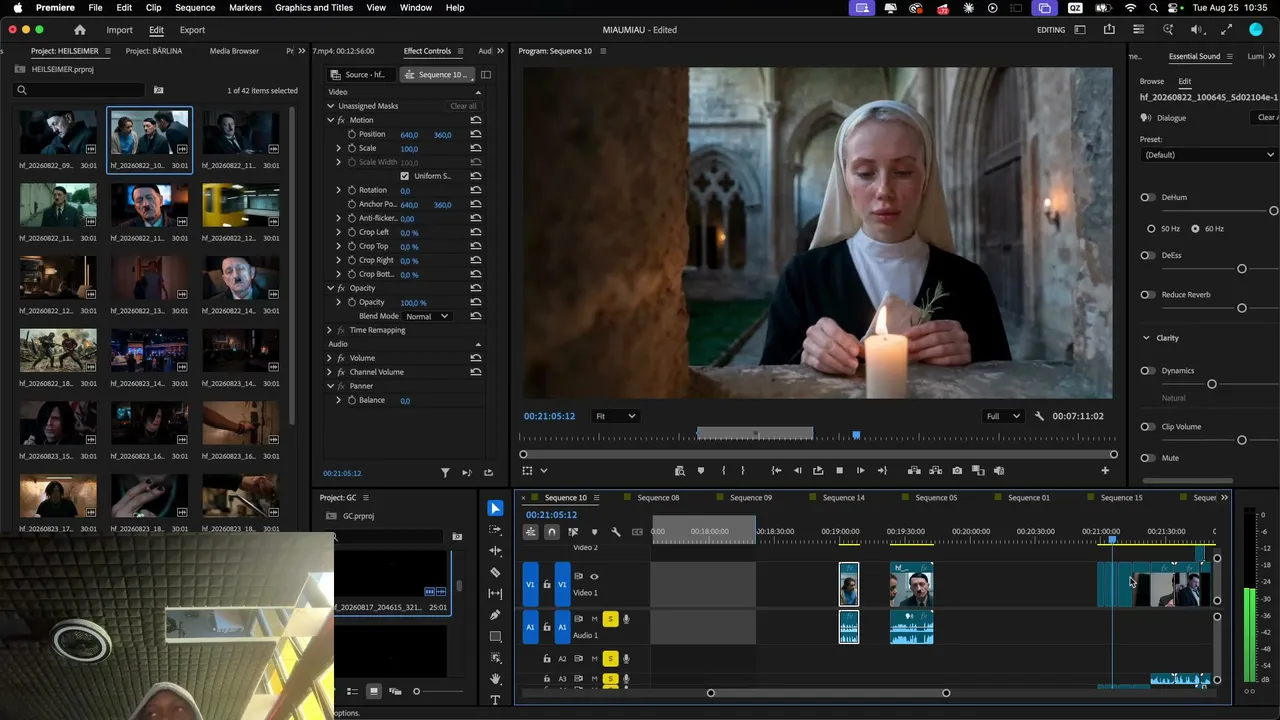
Task: Expand the Time Remapping effect
Action: click(329, 330)
